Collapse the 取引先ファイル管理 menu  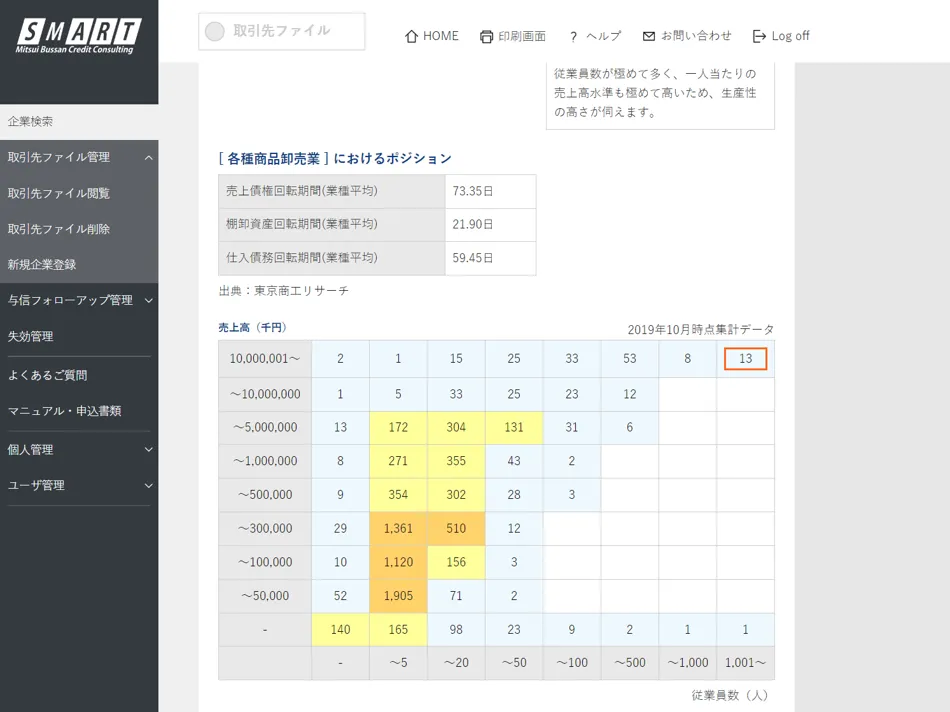tap(148, 158)
